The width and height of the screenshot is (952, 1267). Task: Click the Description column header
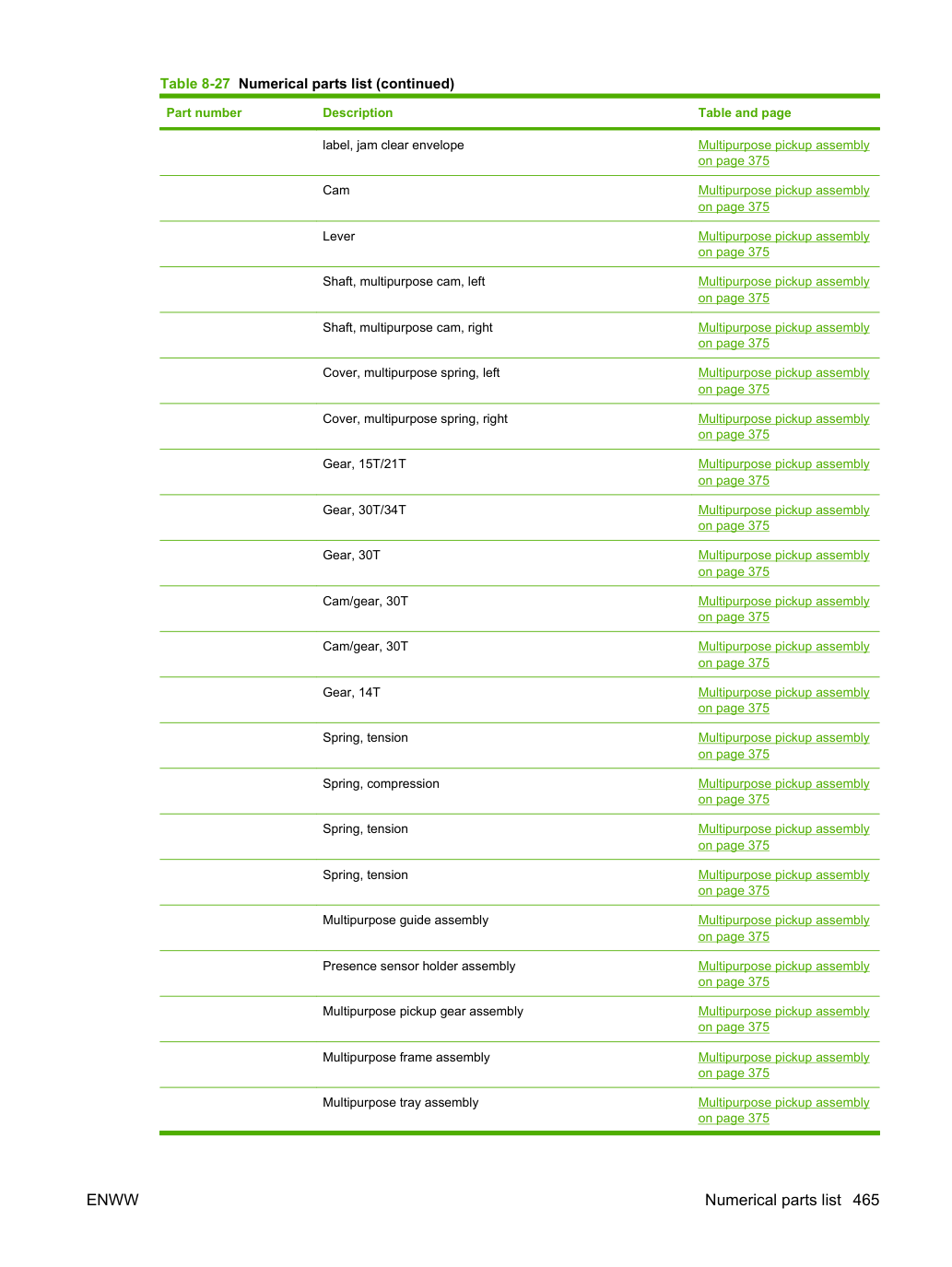[358, 112]
